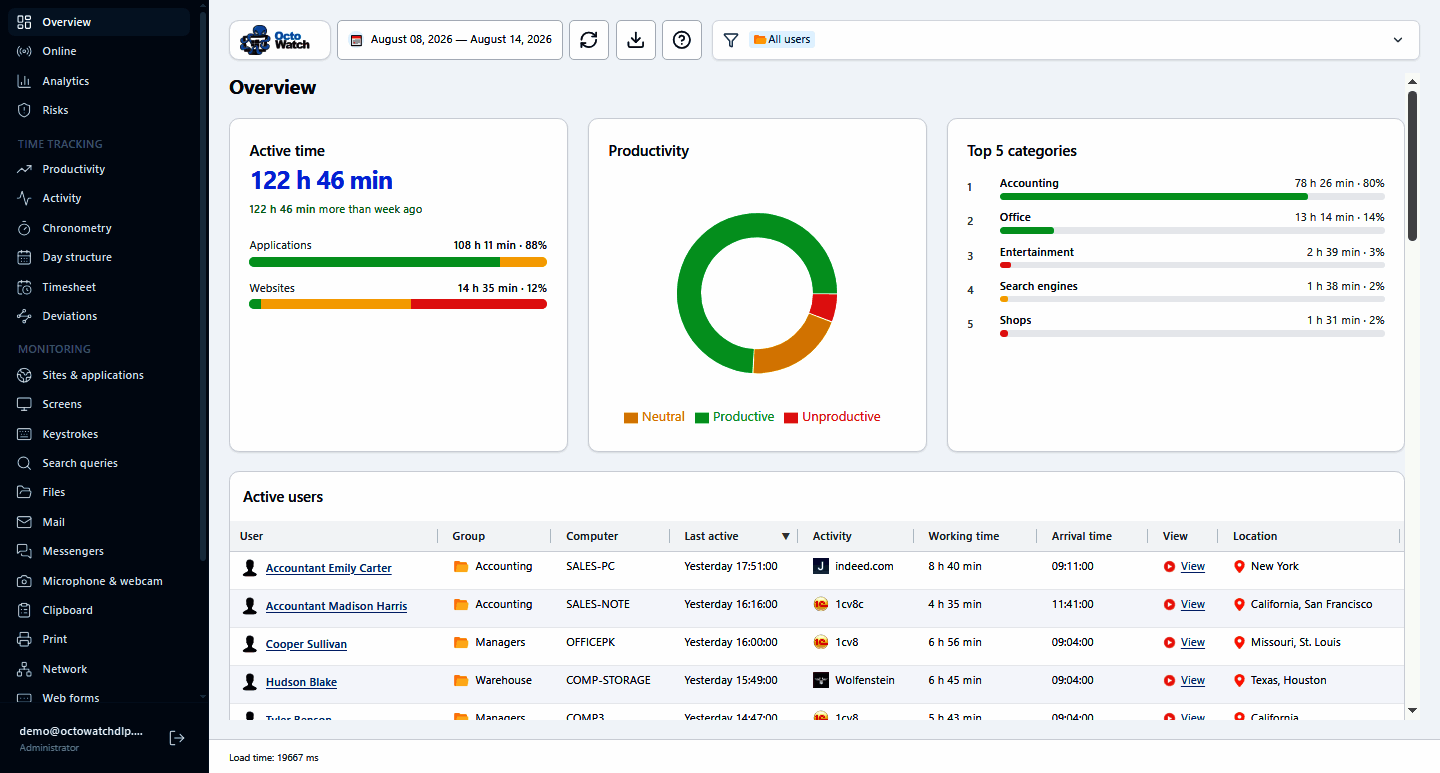Click the download report icon
Viewport: 1440px width, 773px height.
coord(635,40)
